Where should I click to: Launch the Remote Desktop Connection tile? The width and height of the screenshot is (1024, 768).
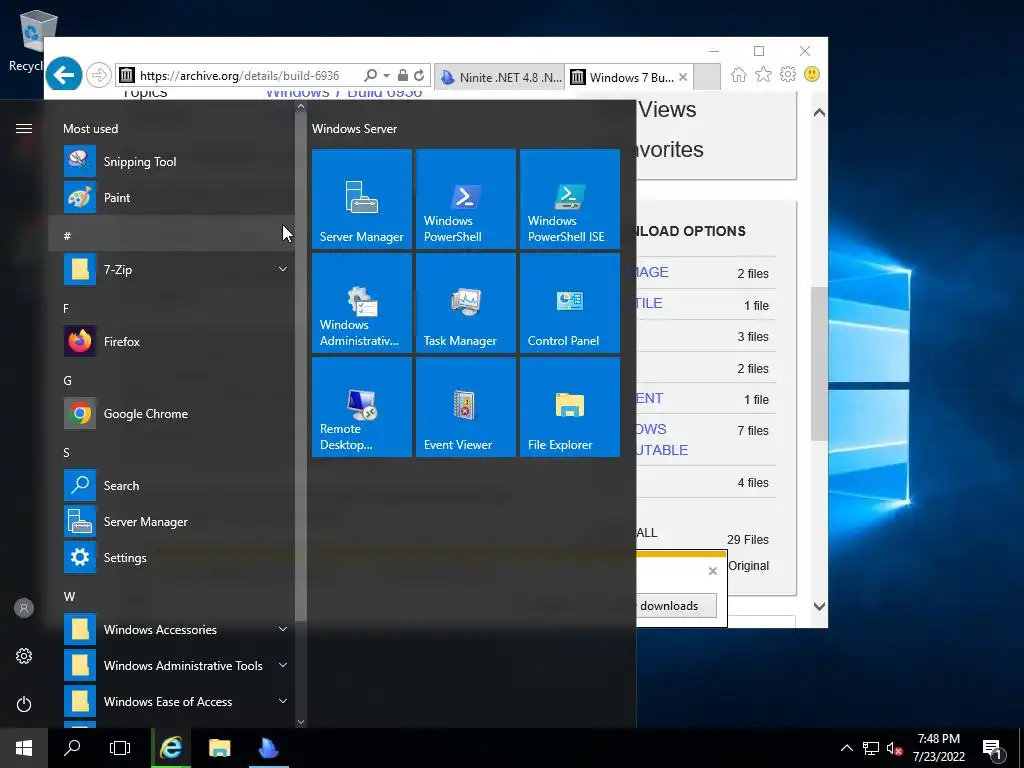362,407
